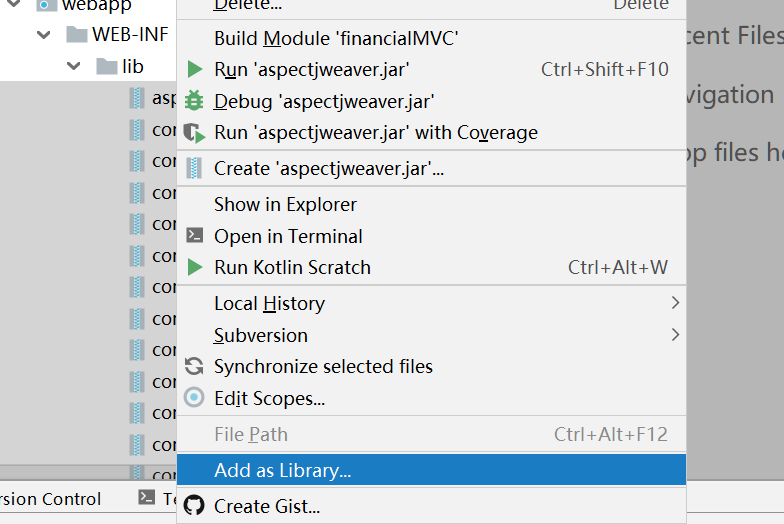Select Delete... at top of menu
The image size is (784, 524).
432,7
